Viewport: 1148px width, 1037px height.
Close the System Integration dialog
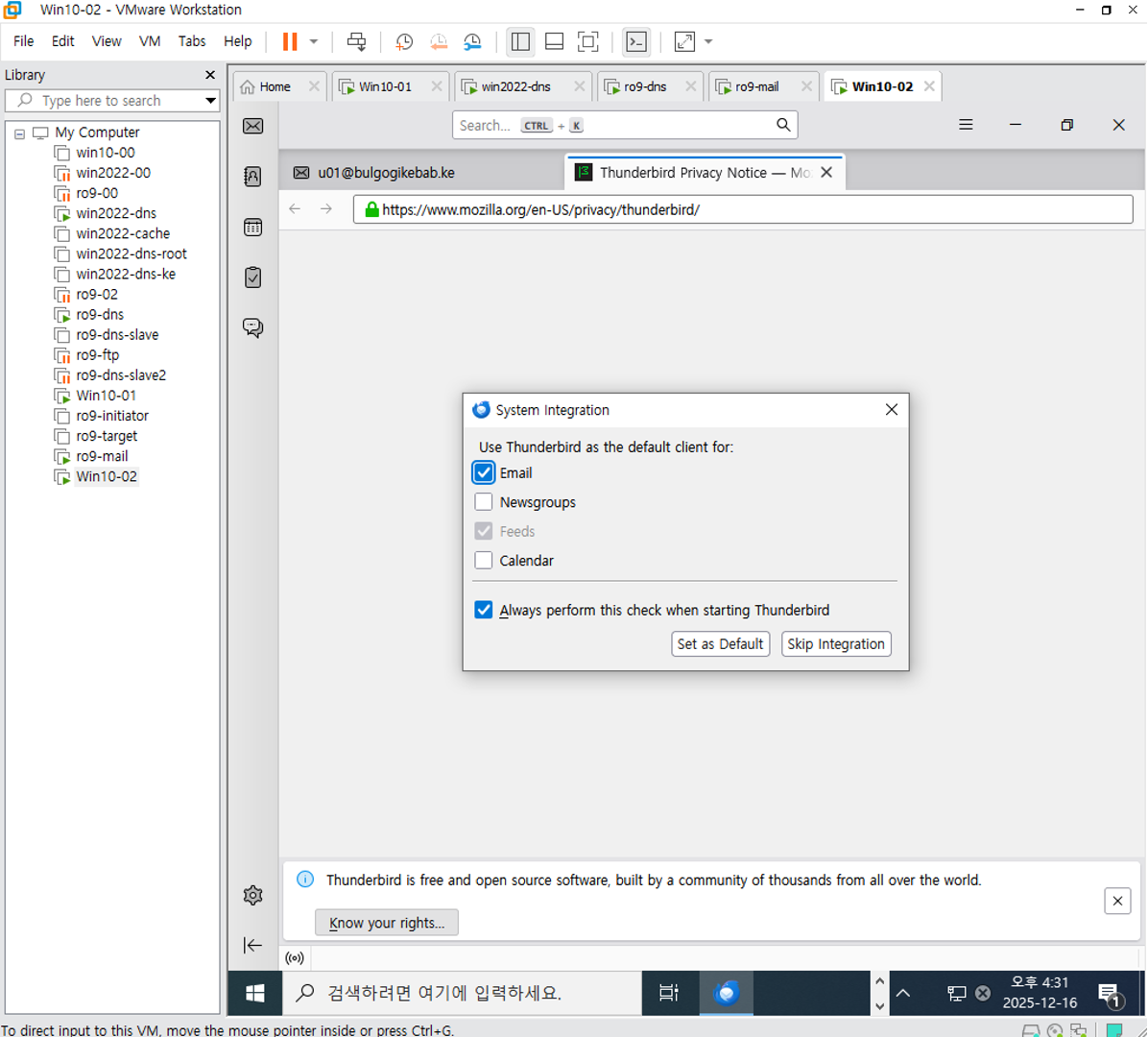pyautogui.click(x=891, y=409)
